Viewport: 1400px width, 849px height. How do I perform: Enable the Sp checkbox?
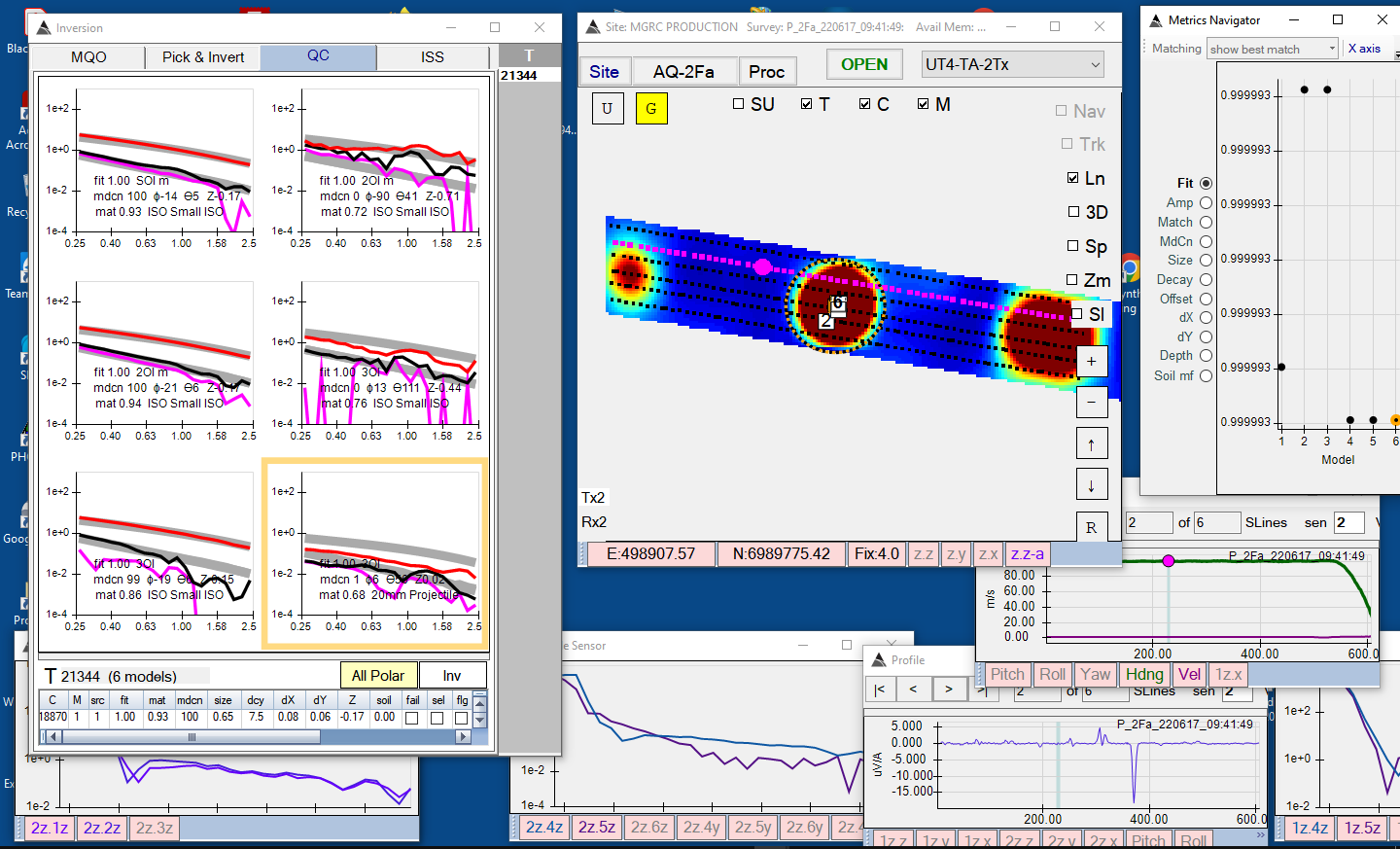[1073, 246]
